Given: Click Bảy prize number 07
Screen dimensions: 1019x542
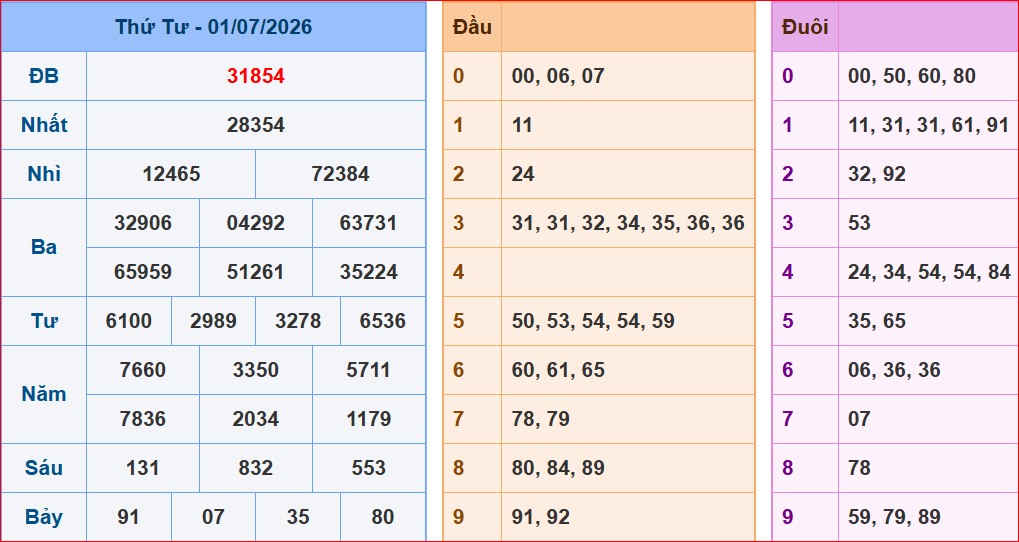Looking at the screenshot, I should (213, 517).
